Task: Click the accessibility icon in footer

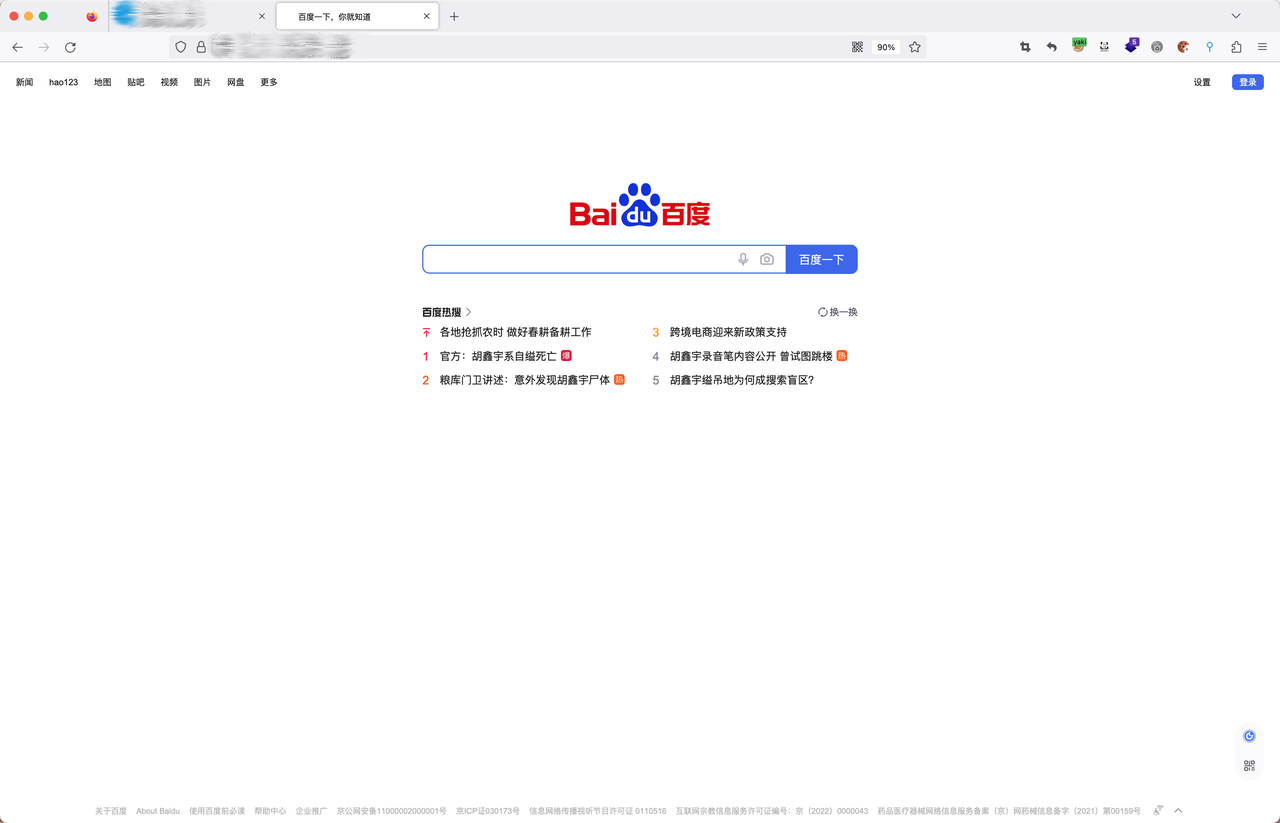Action: [x=1158, y=810]
